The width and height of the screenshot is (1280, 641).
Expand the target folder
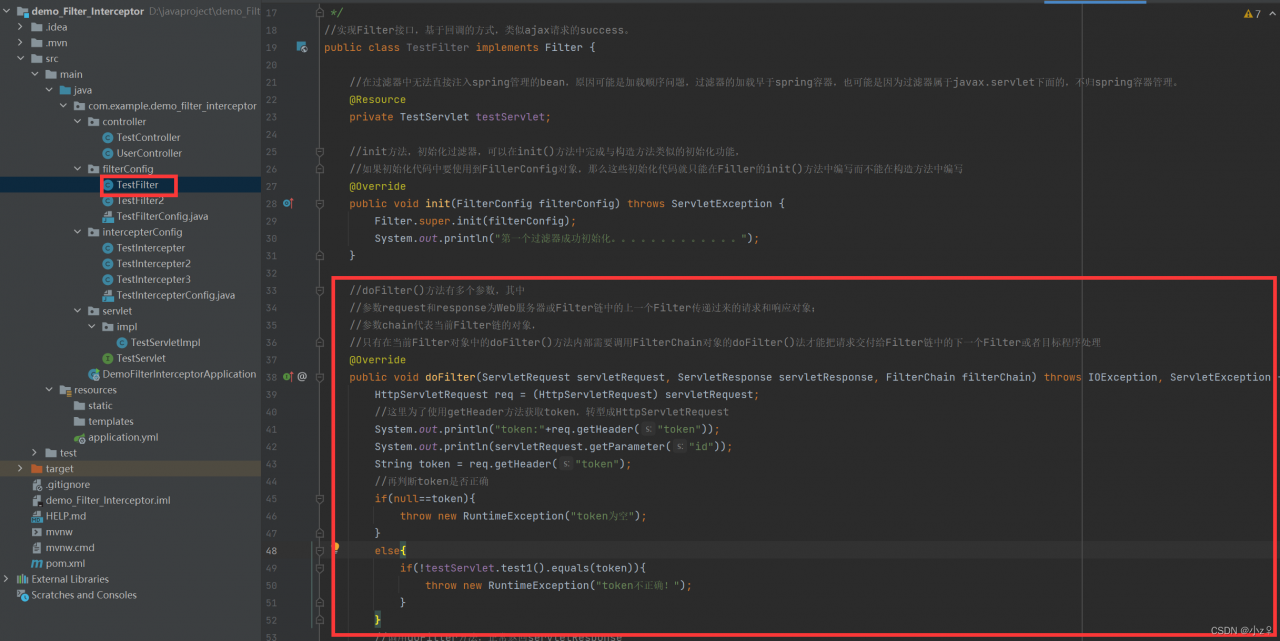click(x=21, y=469)
